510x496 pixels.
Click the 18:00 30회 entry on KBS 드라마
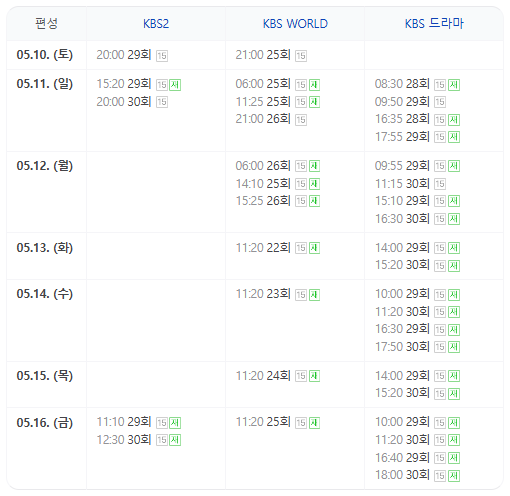click(402, 475)
